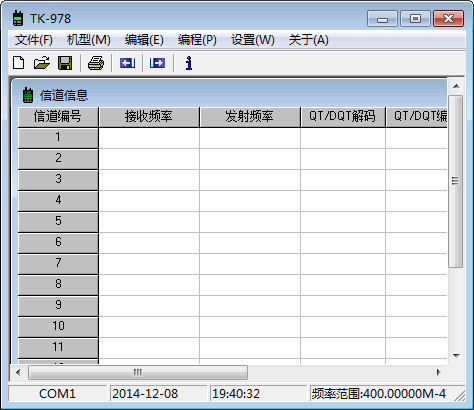
Task: Click the QT/DQT解码 cell for channel 2
Action: point(343,159)
